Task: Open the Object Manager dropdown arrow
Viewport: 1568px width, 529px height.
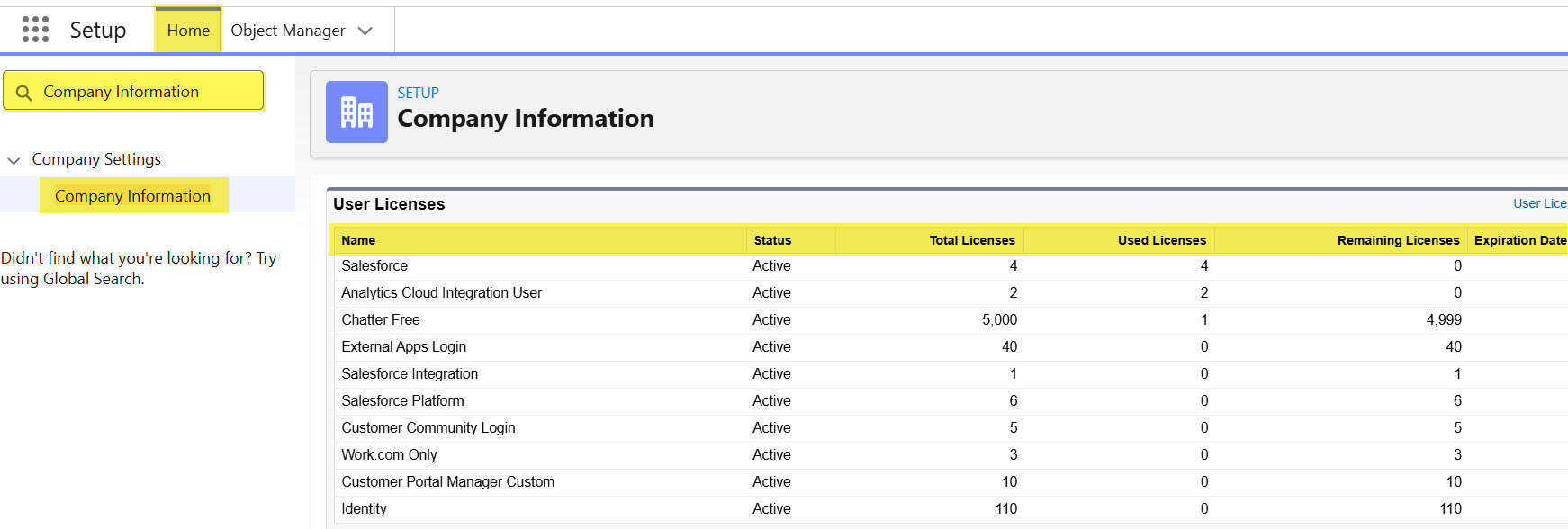Action: coord(365,31)
